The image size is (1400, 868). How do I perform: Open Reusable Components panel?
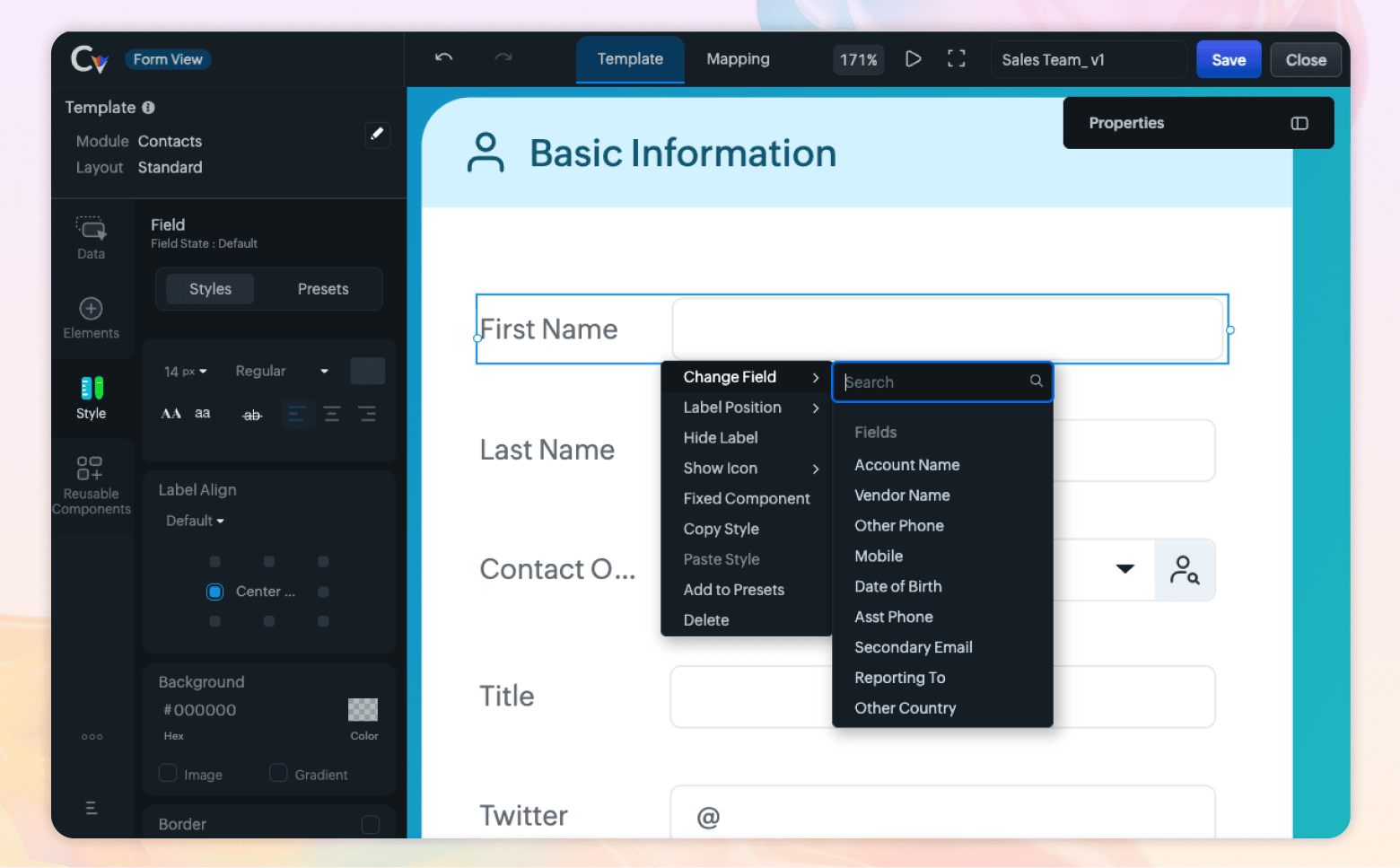tap(91, 485)
